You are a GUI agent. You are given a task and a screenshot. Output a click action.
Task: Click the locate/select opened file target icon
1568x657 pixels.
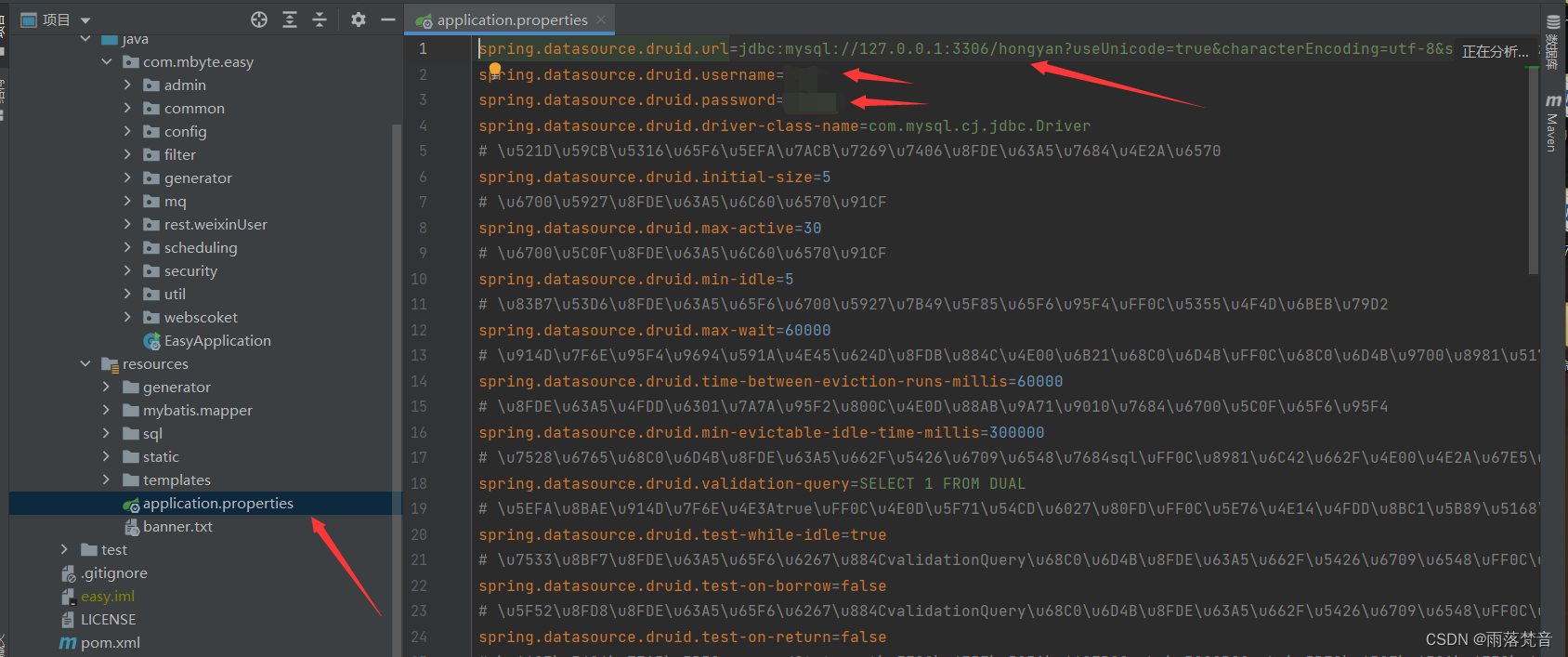(259, 20)
